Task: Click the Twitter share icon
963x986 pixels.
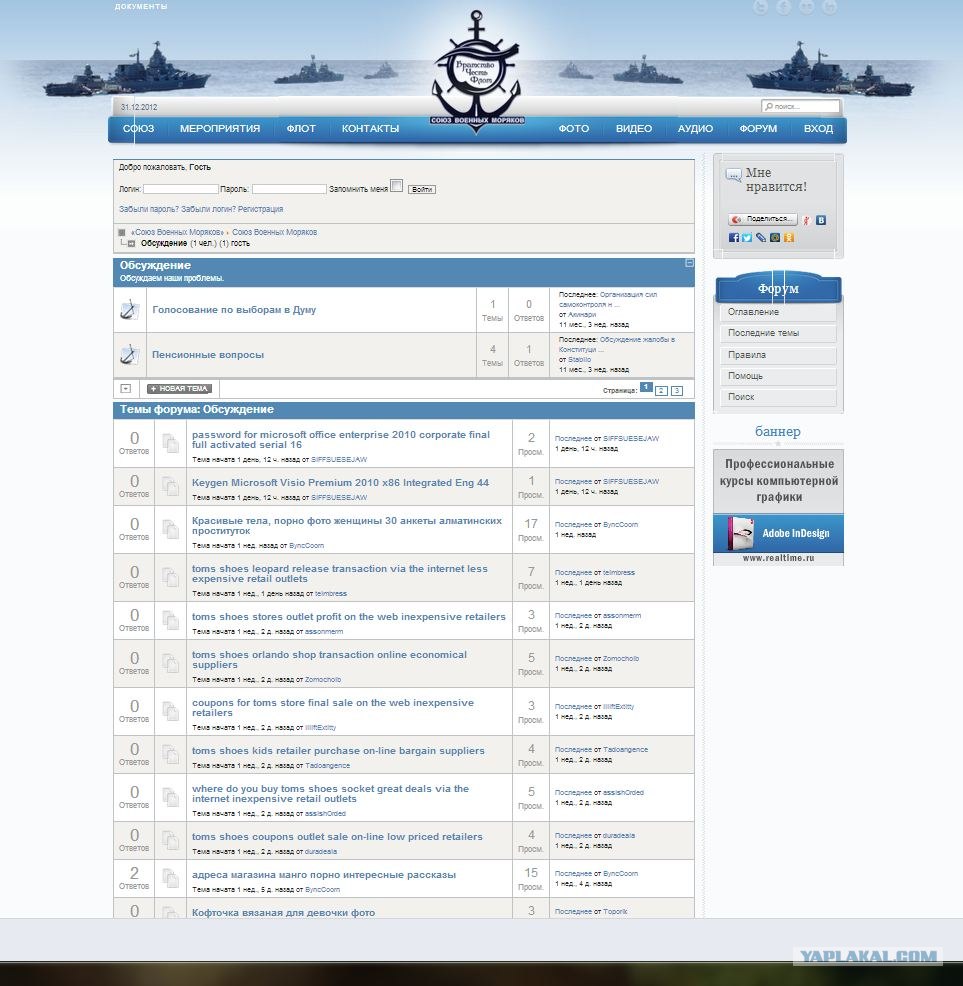Action: coord(747,238)
